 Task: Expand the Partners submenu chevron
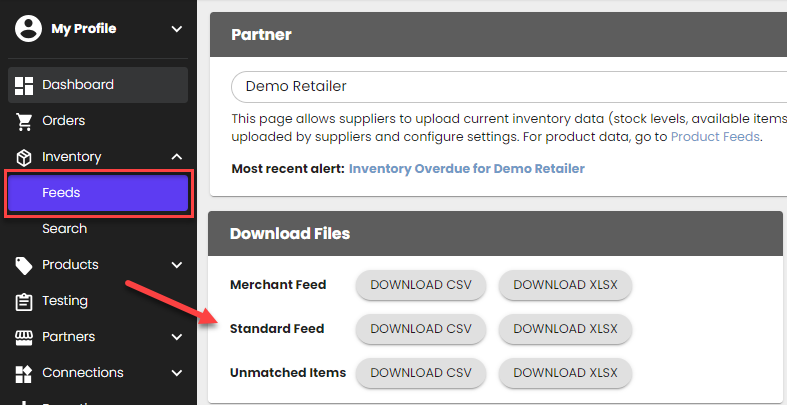click(x=177, y=337)
